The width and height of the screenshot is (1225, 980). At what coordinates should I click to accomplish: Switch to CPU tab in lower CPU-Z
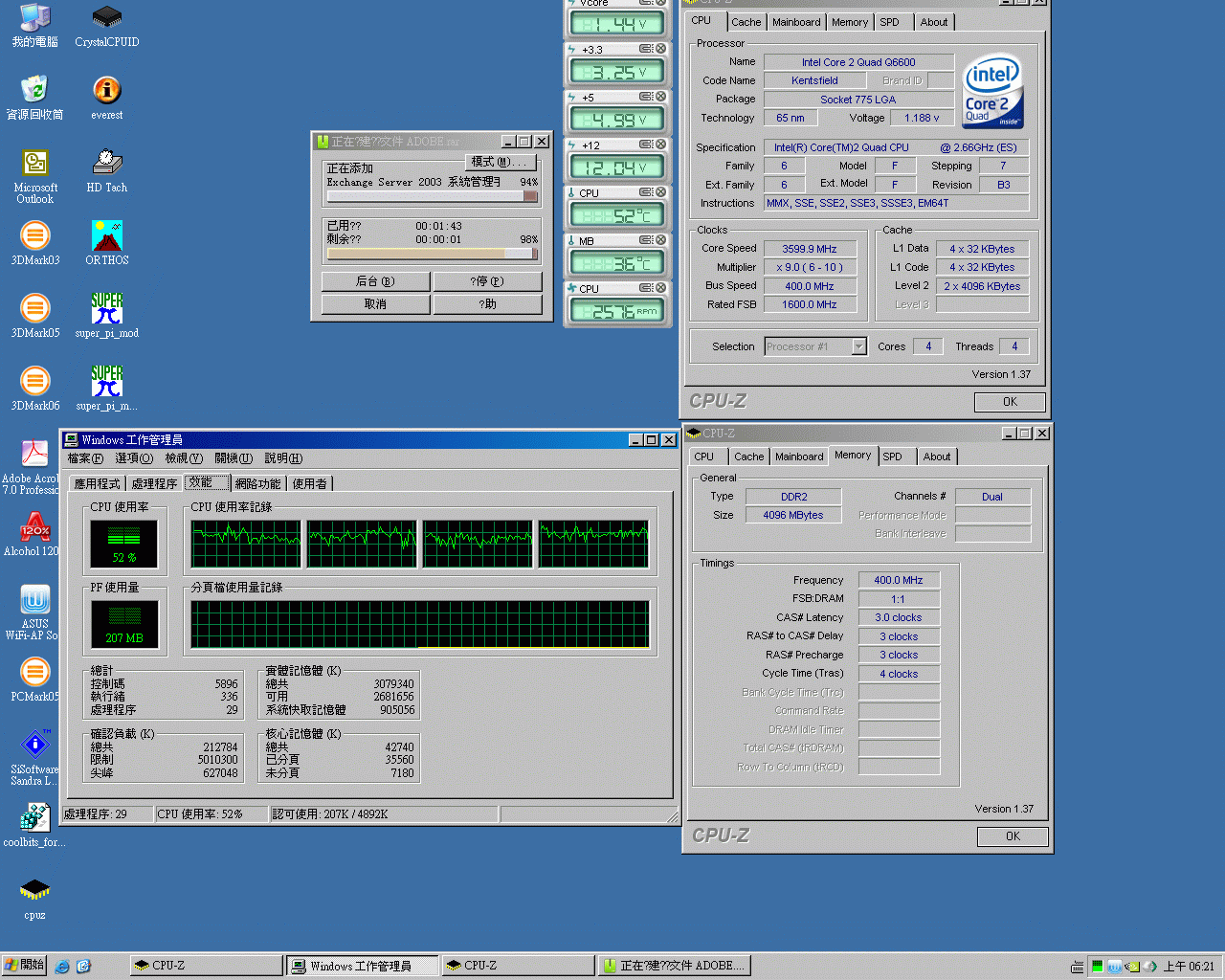pos(704,457)
